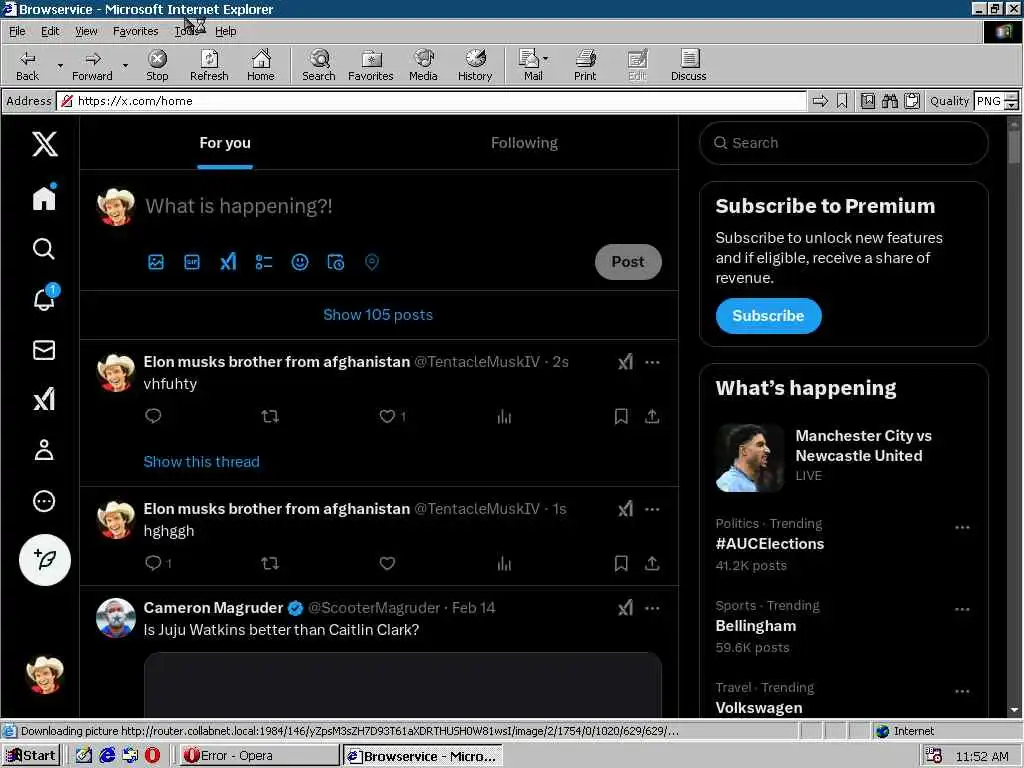Screen dimensions: 1024x768
Task: Click account avatar at sidebar bottom
Action: [x=44, y=675]
